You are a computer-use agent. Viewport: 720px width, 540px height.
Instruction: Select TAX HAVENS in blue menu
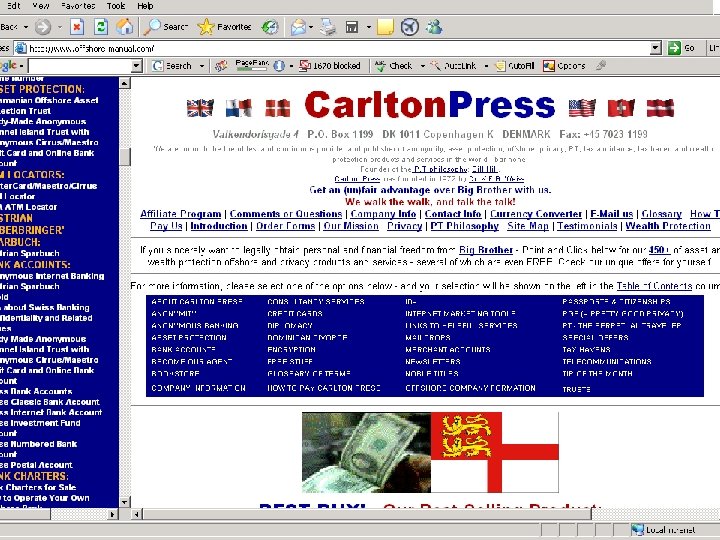[x=586, y=349]
